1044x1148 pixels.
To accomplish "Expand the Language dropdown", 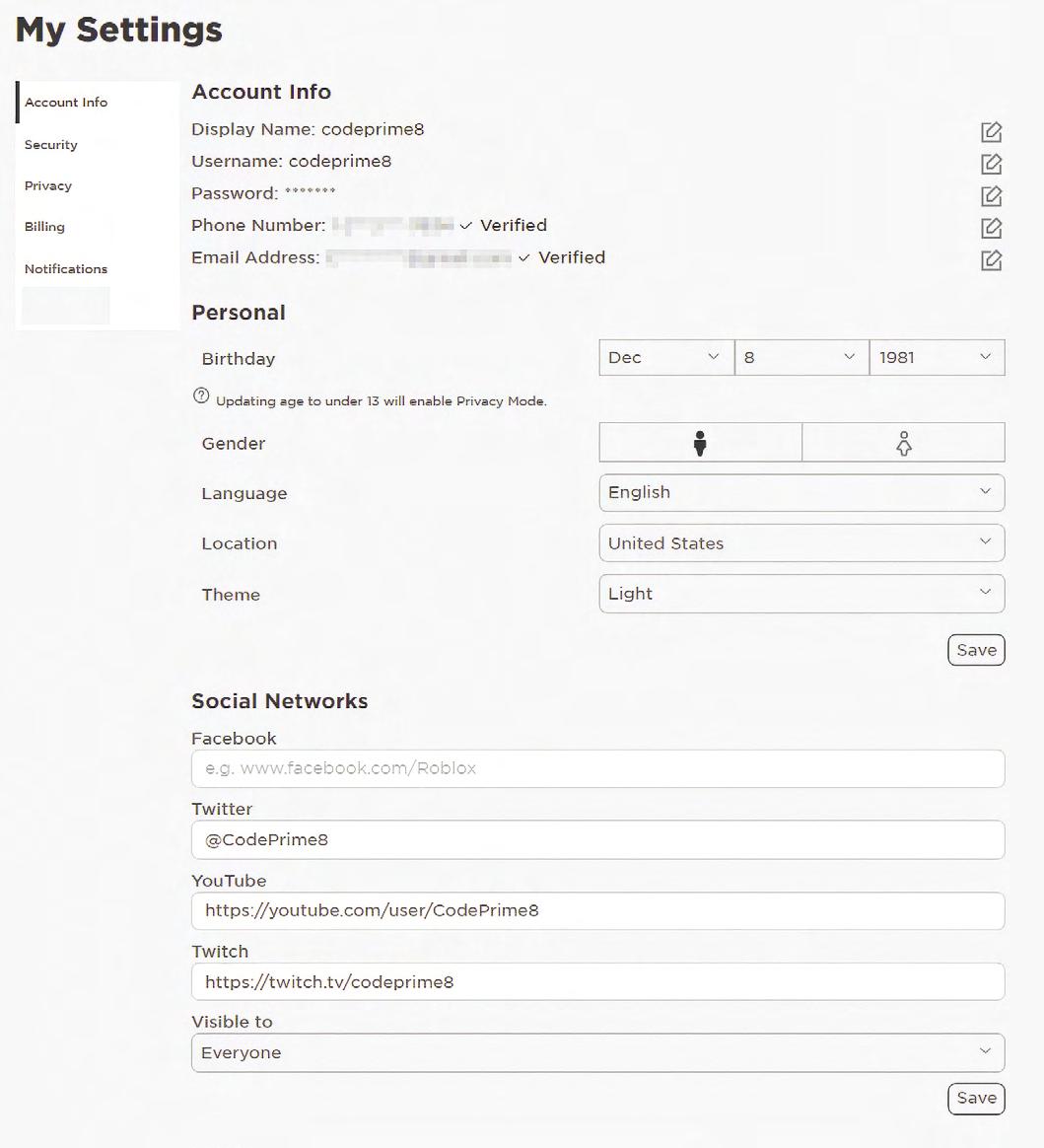I will (800, 492).
